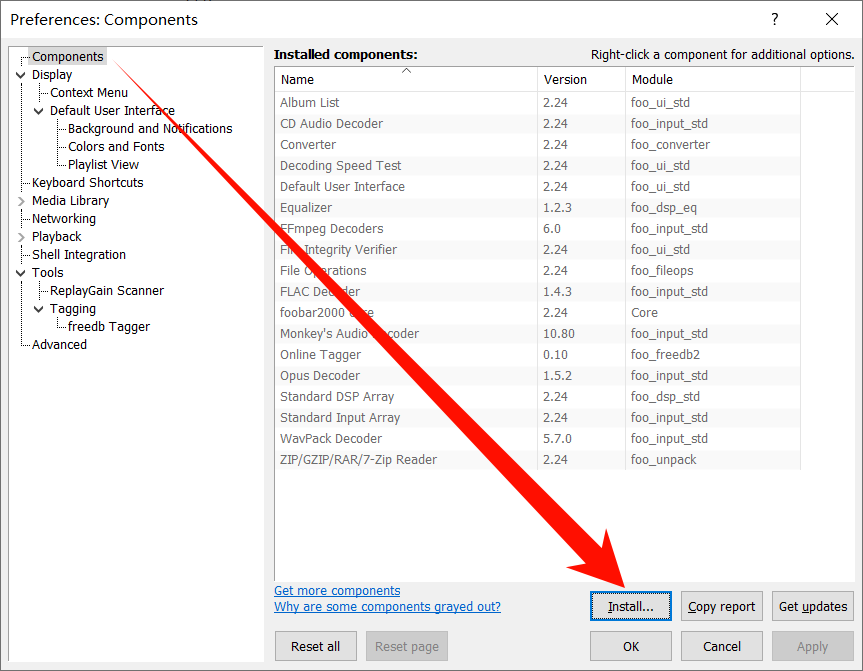
Task: Click Media Library tree label
Action: click(x=70, y=201)
